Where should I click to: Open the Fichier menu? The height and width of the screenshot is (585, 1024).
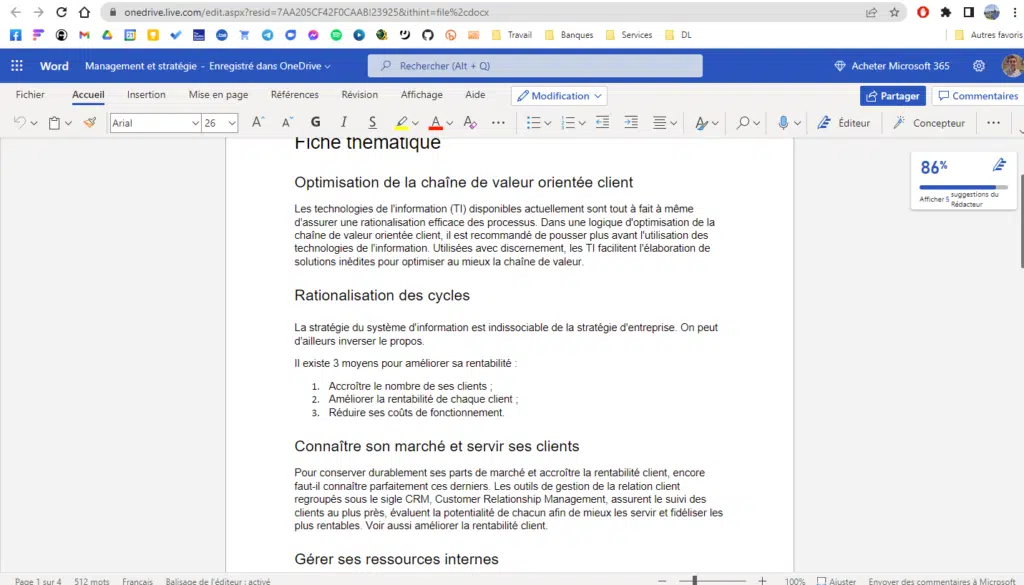tap(30, 95)
